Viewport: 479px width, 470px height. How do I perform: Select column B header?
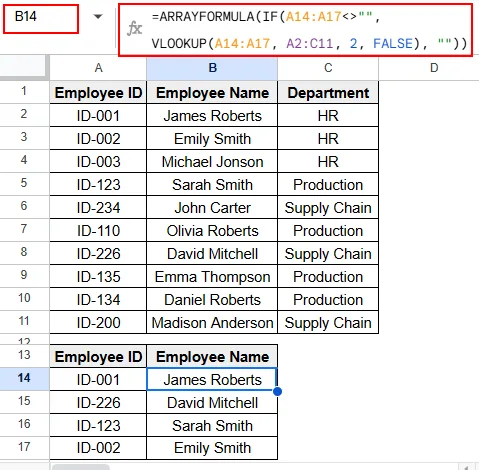tap(212, 68)
